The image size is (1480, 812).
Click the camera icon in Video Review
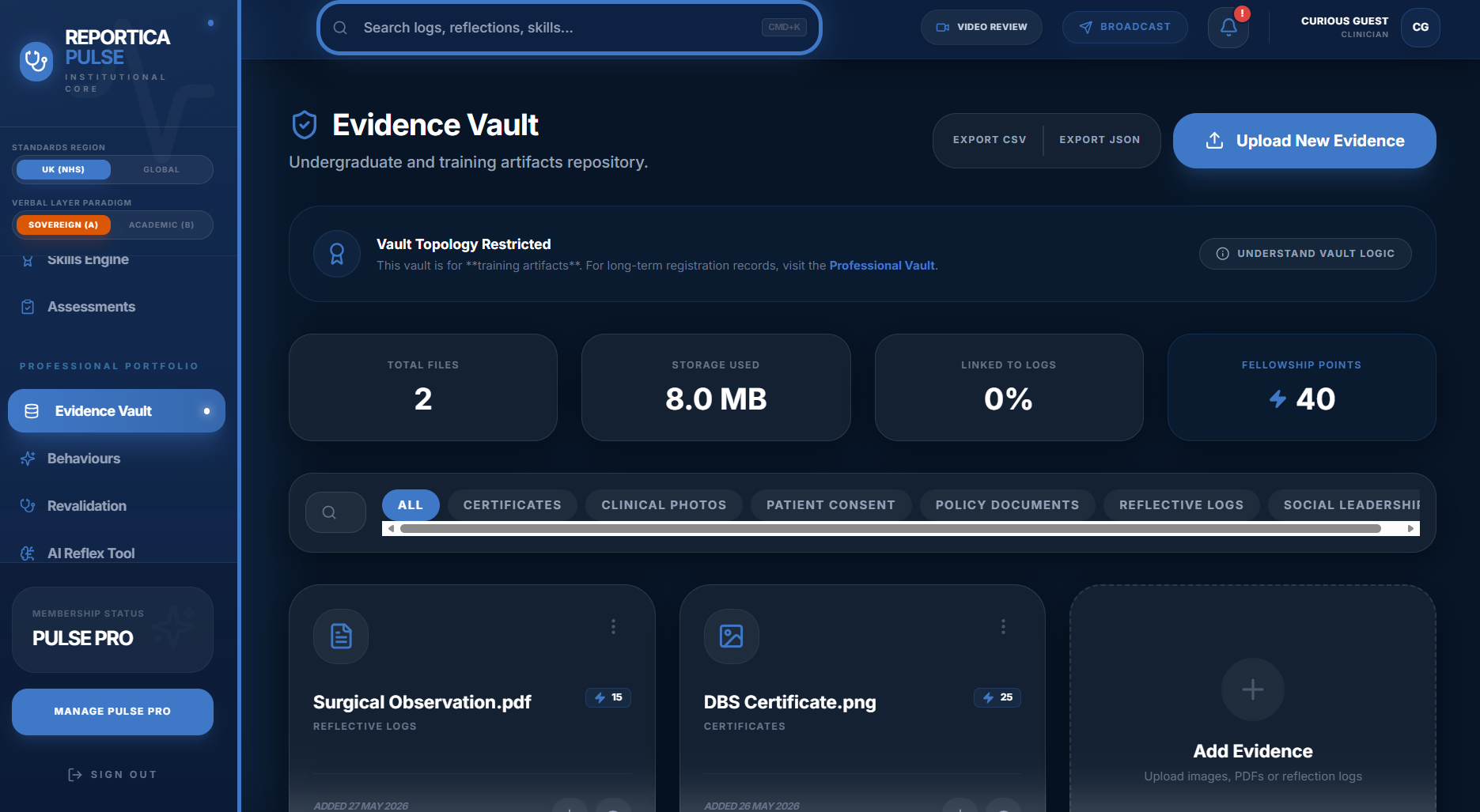click(942, 27)
